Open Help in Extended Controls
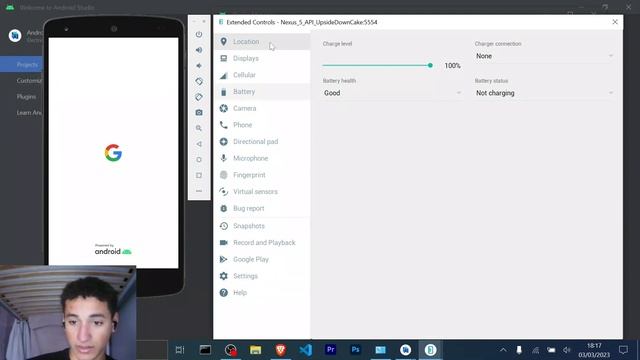This screenshot has height=360, width=640. tap(262, 293)
